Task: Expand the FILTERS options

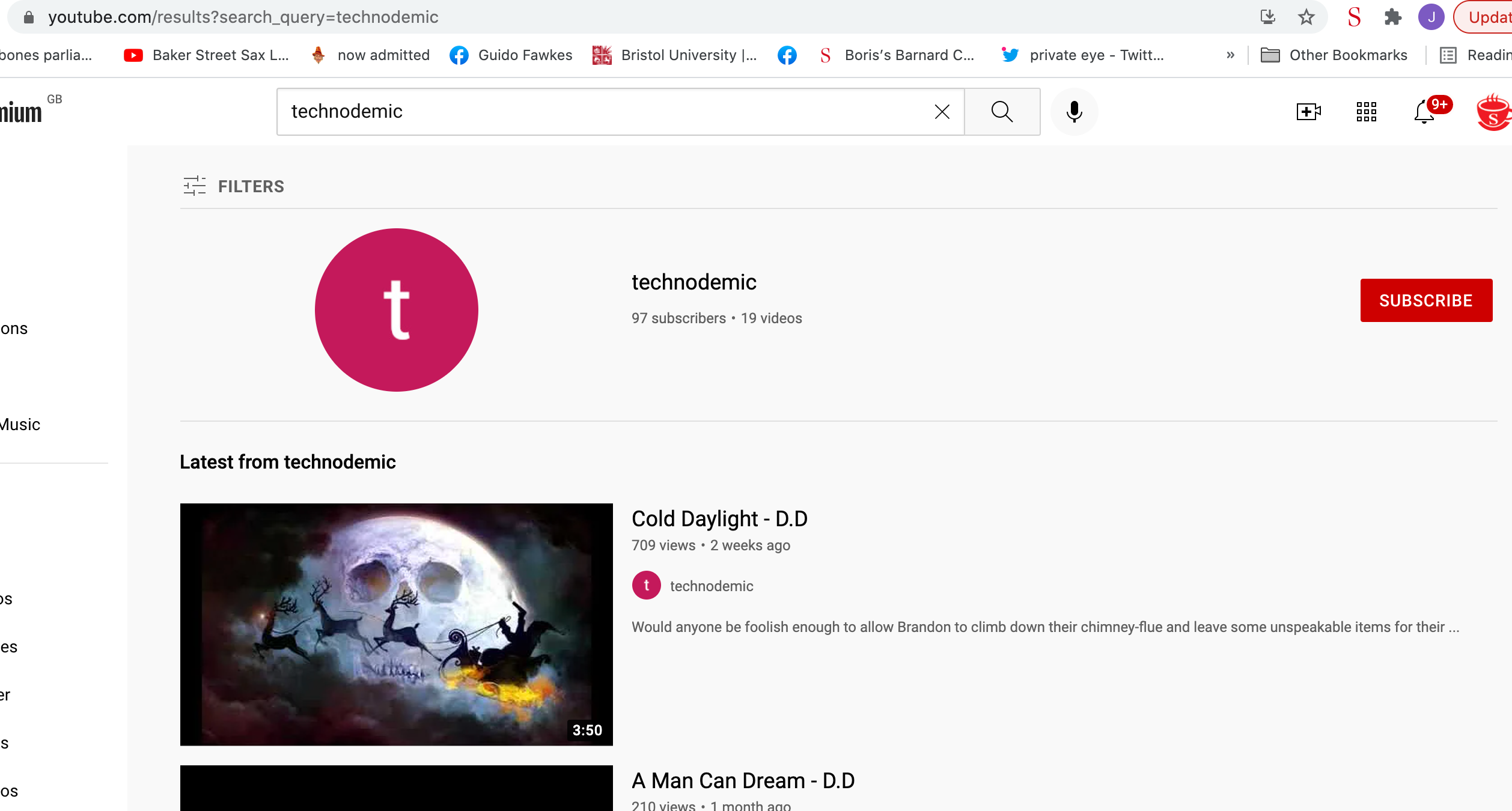Action: click(234, 186)
